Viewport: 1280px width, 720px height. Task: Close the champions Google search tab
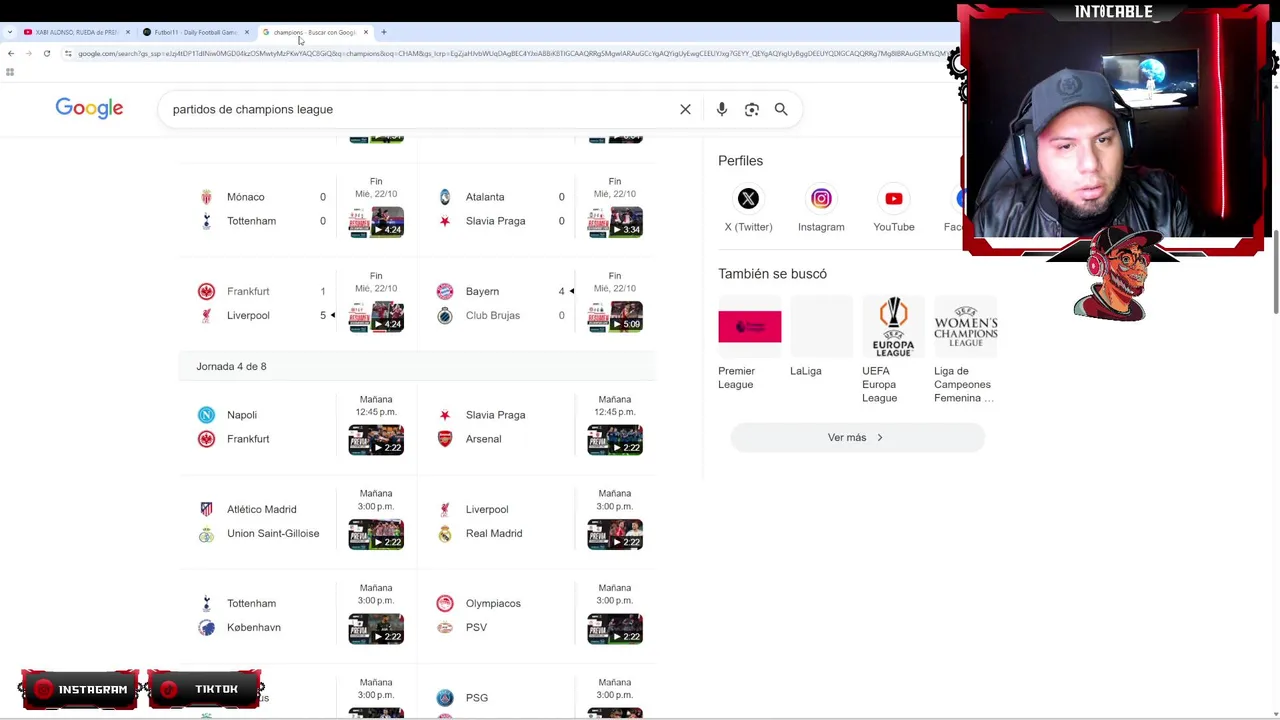coord(366,32)
